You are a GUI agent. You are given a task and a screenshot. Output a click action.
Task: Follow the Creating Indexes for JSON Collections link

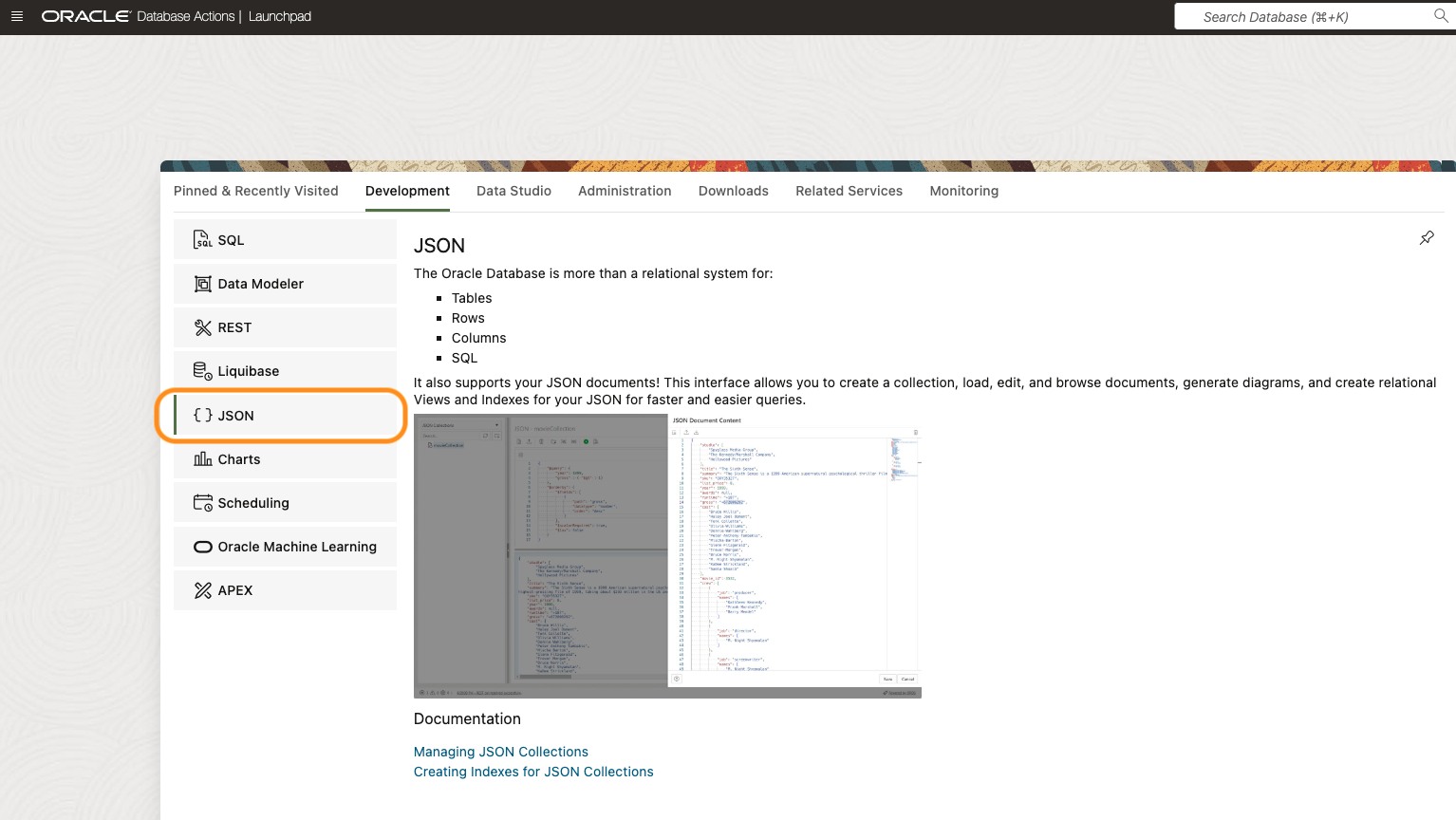[533, 772]
